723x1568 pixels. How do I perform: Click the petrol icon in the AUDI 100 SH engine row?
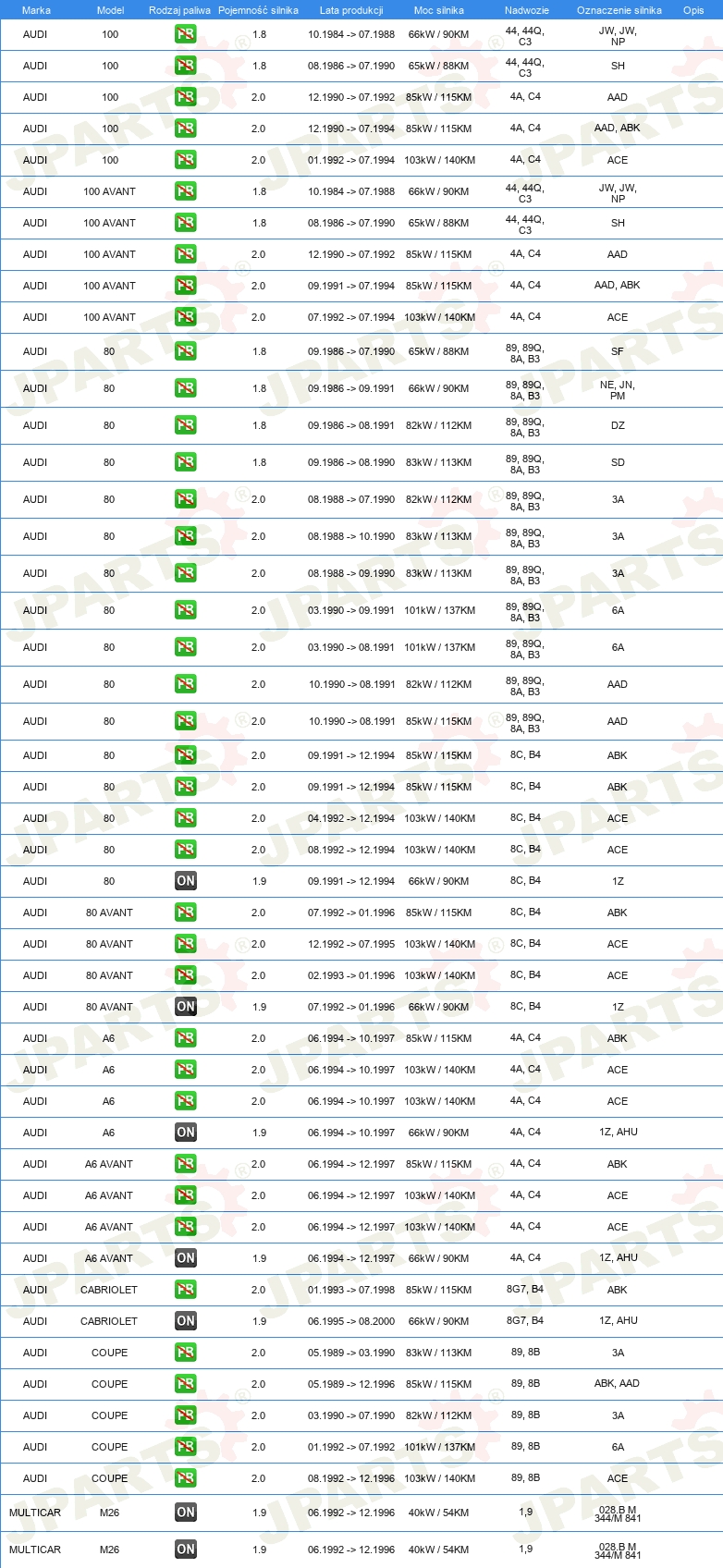pyautogui.click(x=186, y=66)
